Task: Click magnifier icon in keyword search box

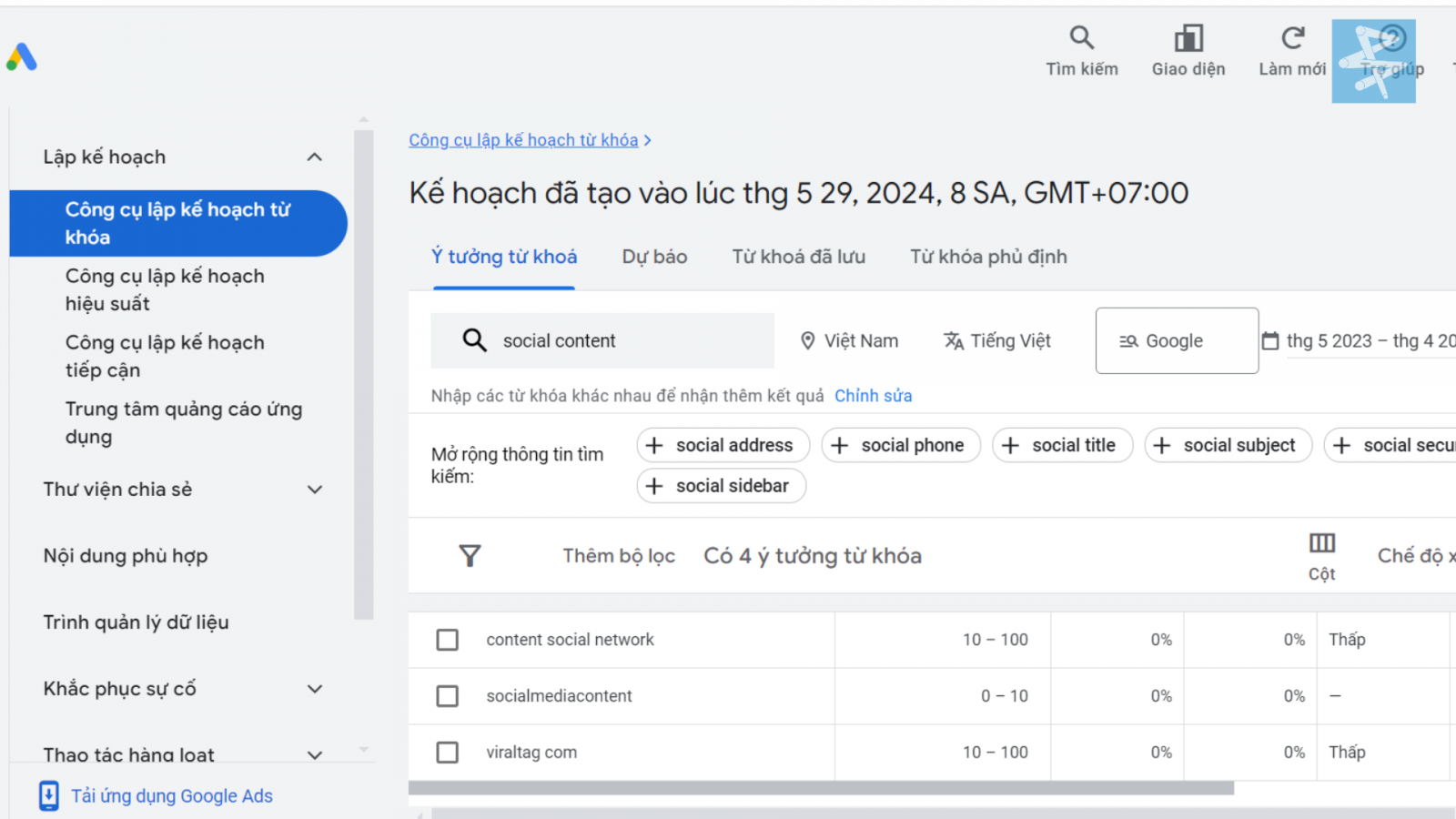Action: click(x=474, y=340)
